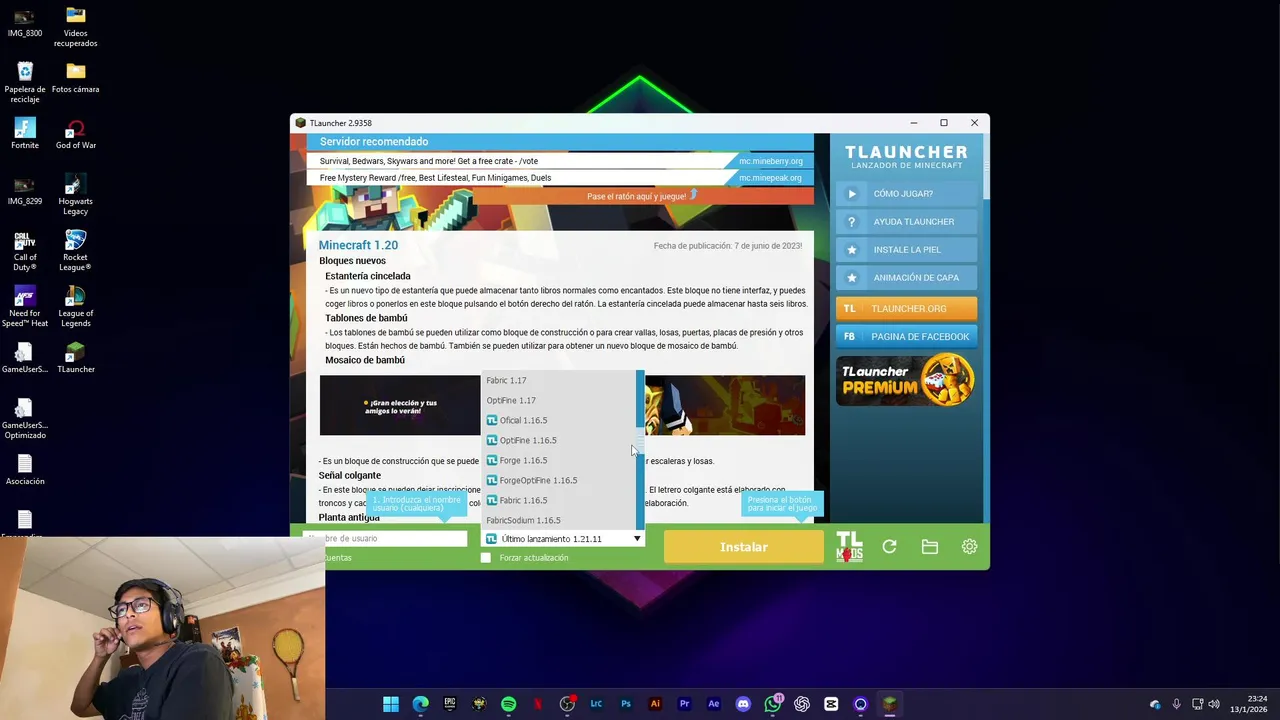The height and width of the screenshot is (720, 1280).
Task: Open CapCut from taskbar
Action: pyautogui.click(x=831, y=704)
